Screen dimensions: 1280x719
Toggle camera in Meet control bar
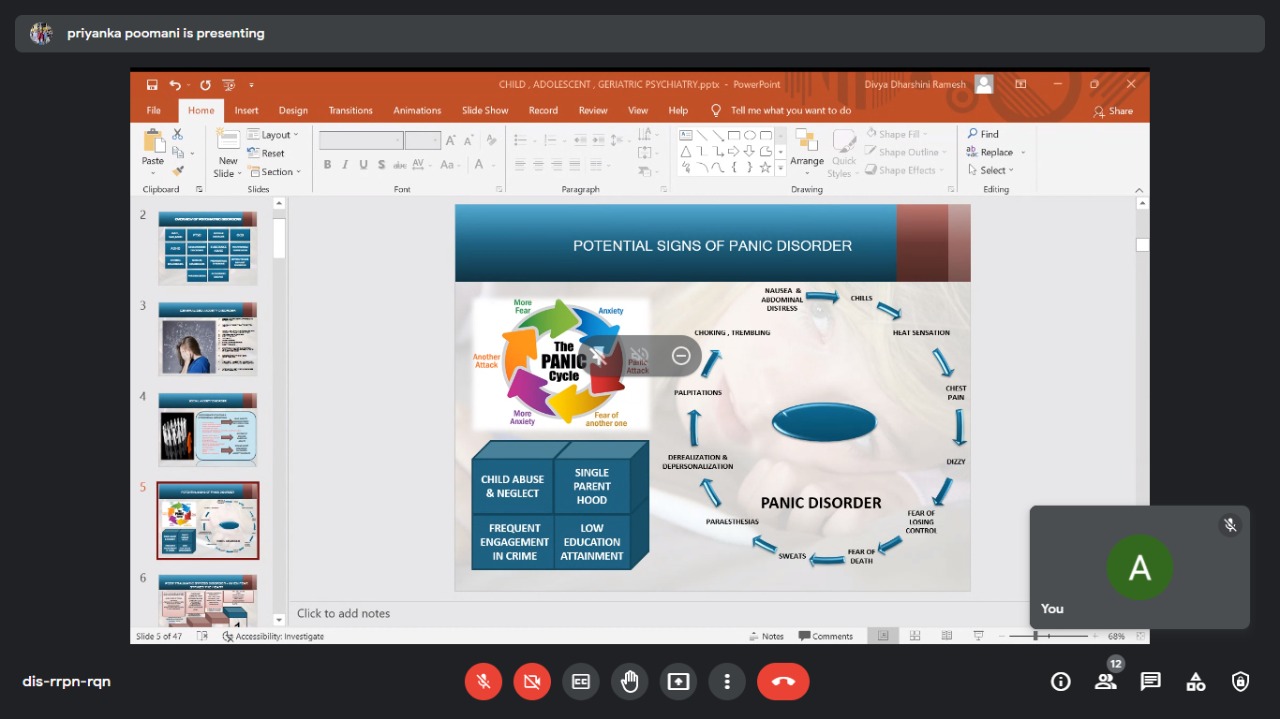tap(532, 681)
